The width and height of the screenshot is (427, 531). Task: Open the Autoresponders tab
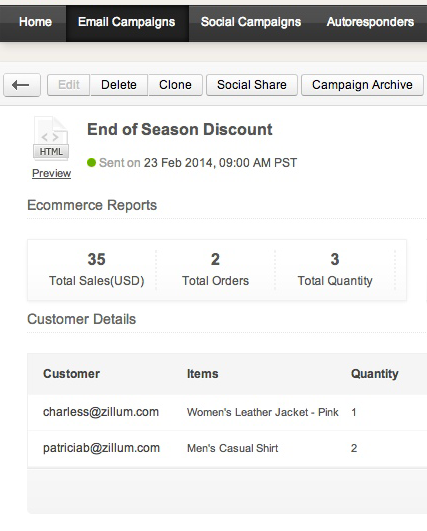[370, 22]
